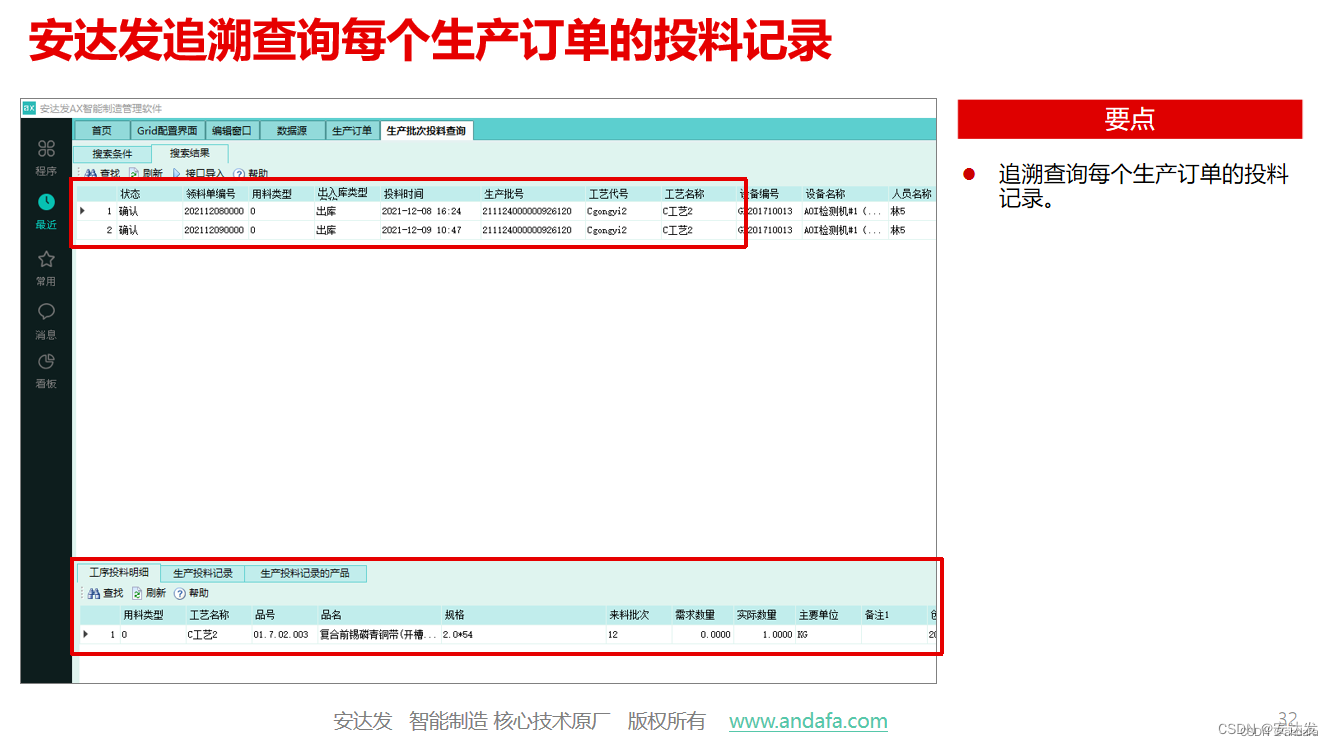Open the 程序 sidebar icon
Screen dimensions: 1333x746
click(x=46, y=149)
